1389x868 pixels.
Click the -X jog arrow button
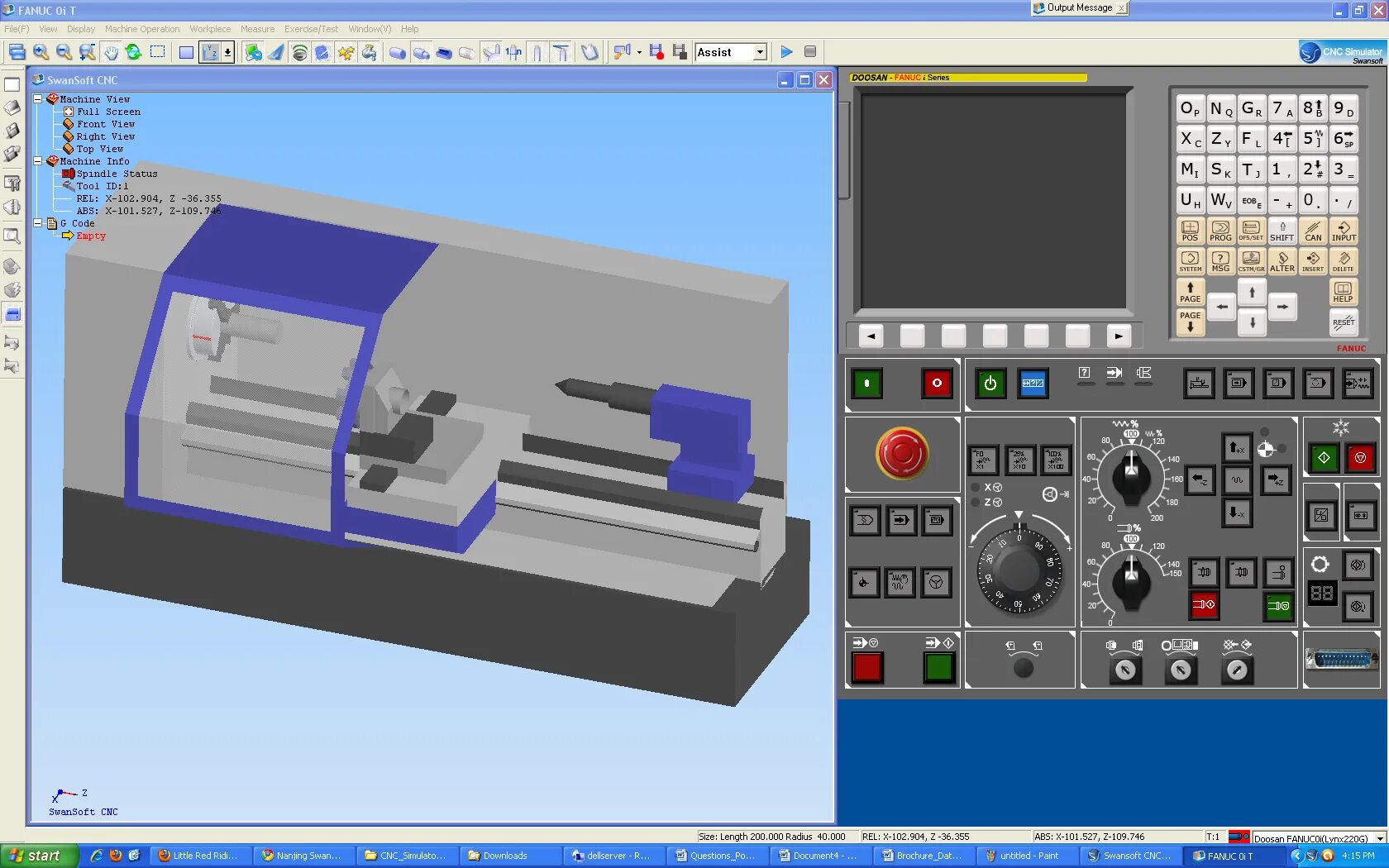click(x=1238, y=513)
